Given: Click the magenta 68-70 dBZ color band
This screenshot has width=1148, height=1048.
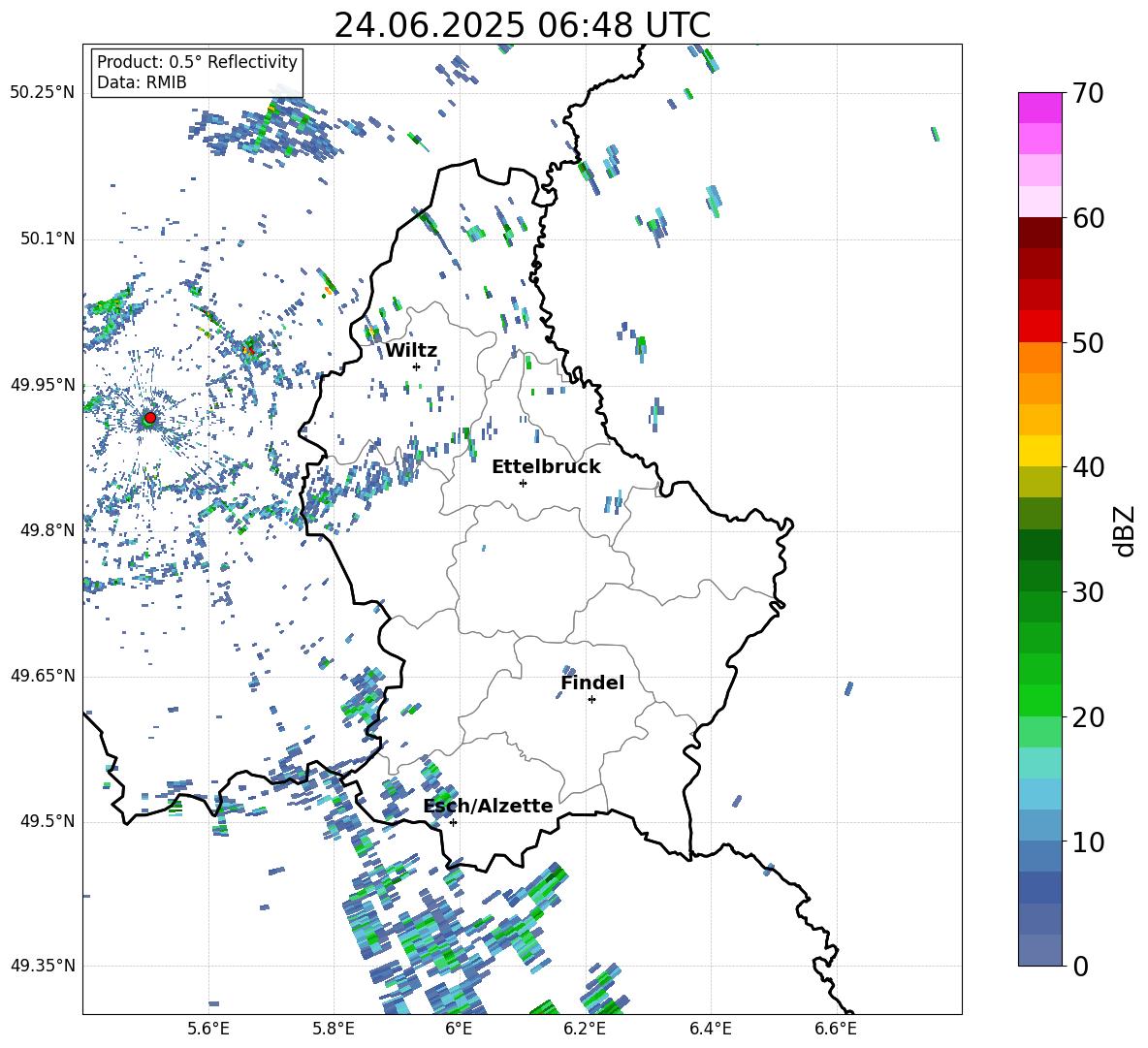Looking at the screenshot, I should (x=1040, y=108).
